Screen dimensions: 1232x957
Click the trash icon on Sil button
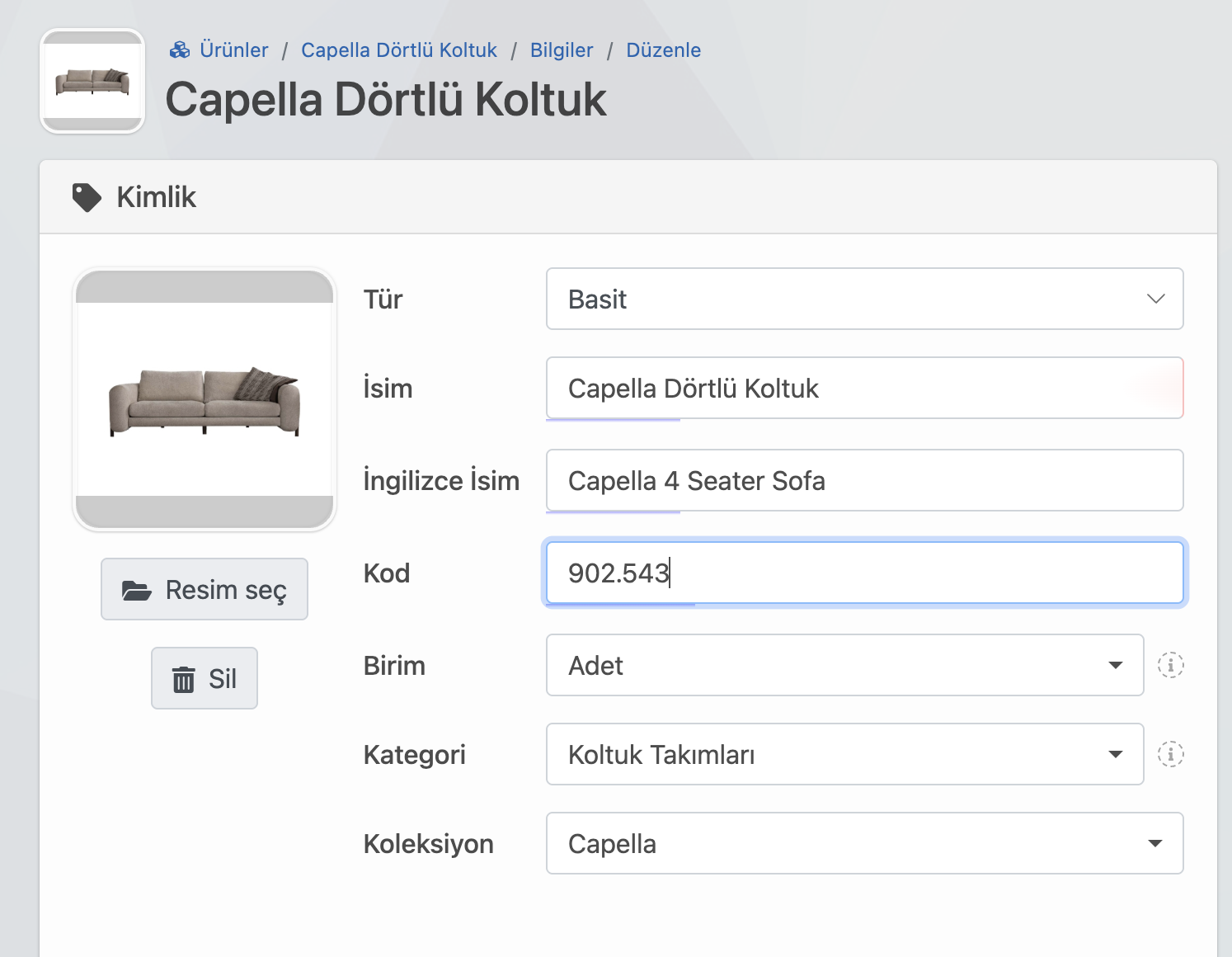tap(183, 679)
